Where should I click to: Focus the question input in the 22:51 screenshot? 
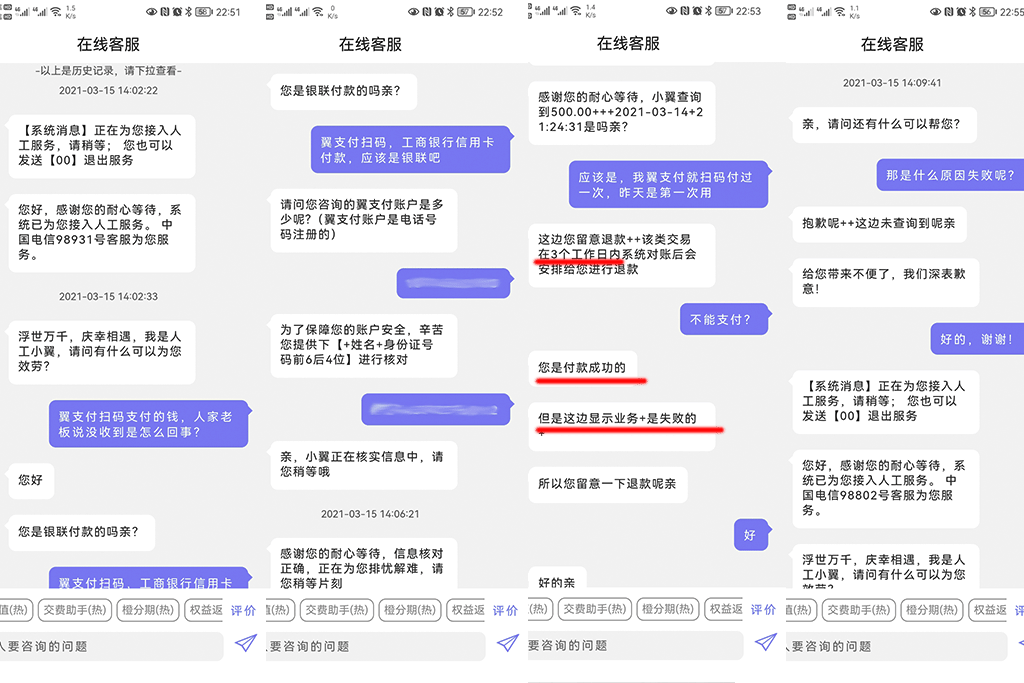coord(112,646)
